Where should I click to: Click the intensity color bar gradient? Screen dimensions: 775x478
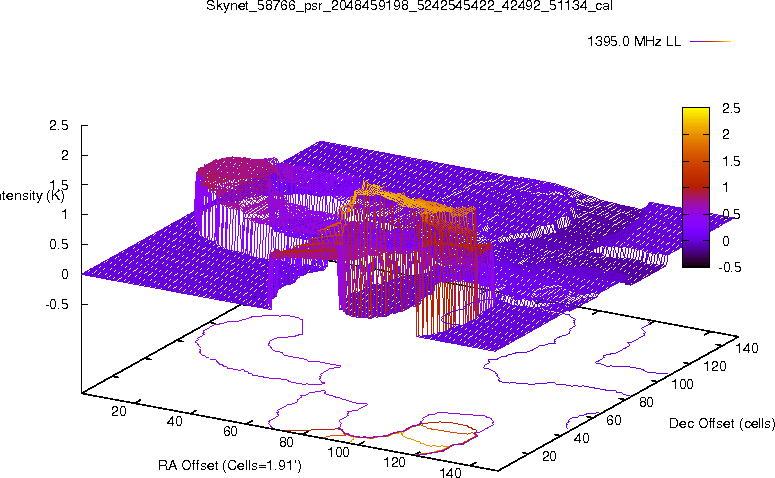(695, 187)
